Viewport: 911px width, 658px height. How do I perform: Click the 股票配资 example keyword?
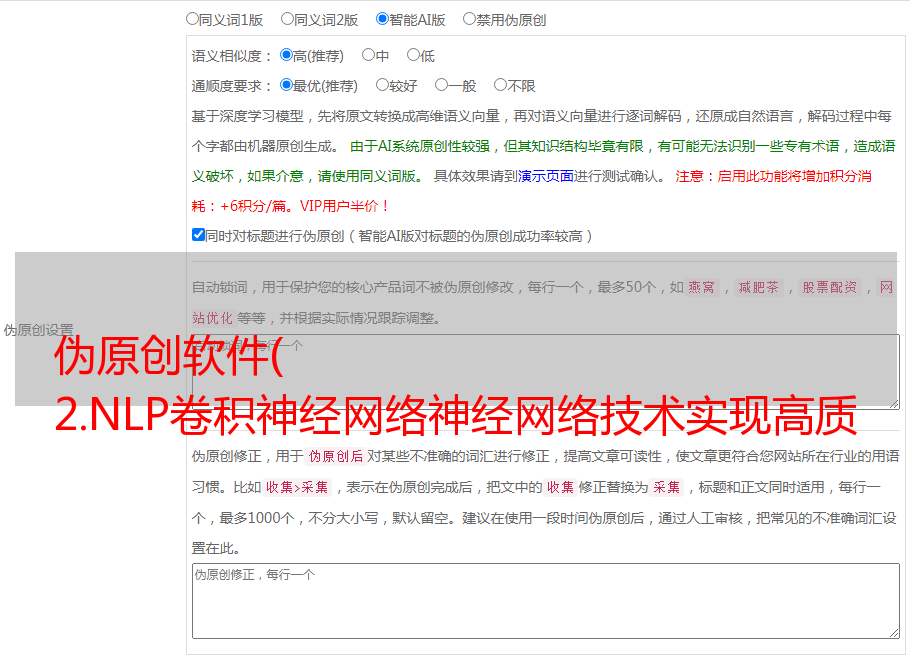click(829, 287)
